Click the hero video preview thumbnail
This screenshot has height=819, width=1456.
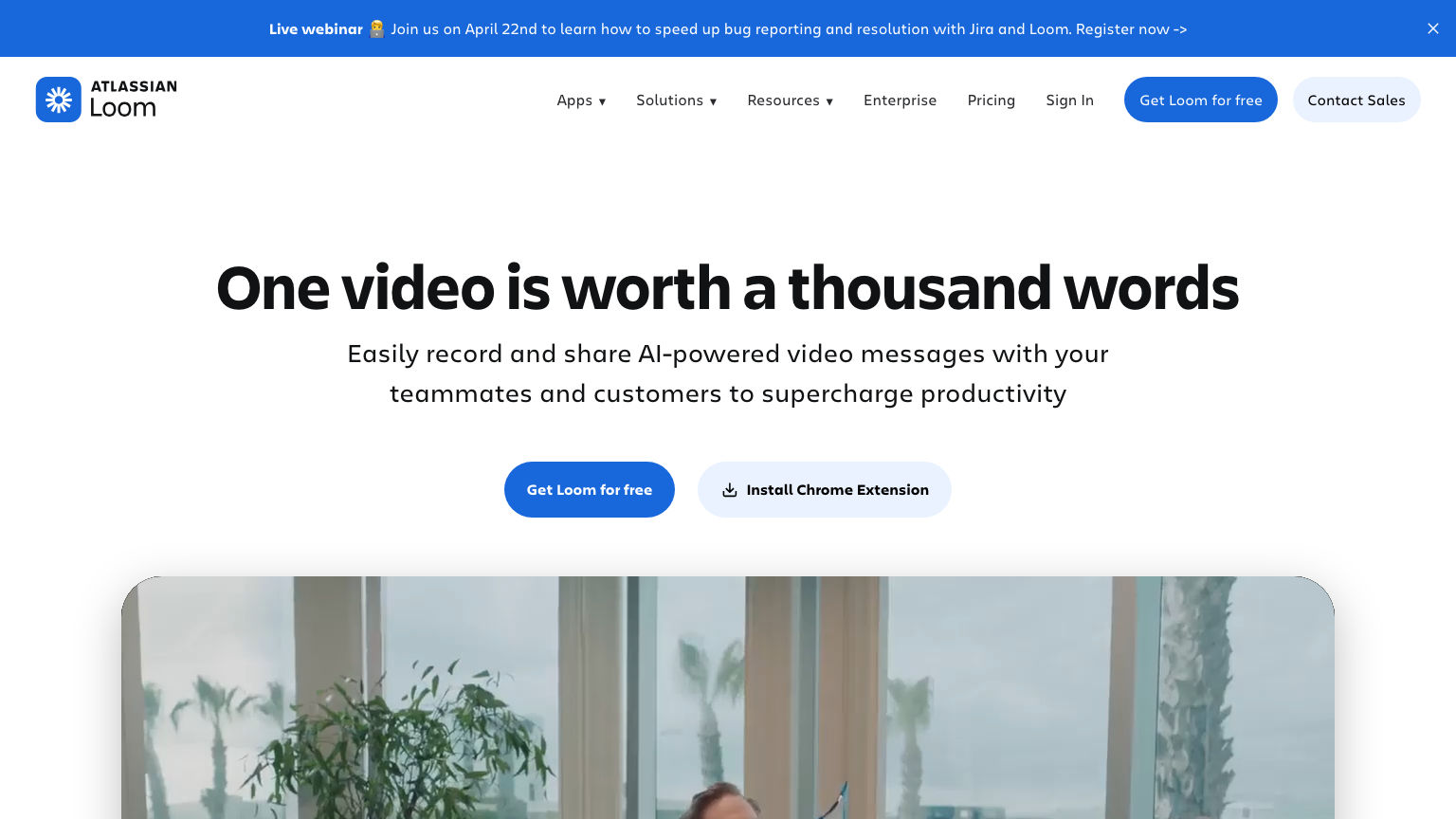[x=728, y=698]
